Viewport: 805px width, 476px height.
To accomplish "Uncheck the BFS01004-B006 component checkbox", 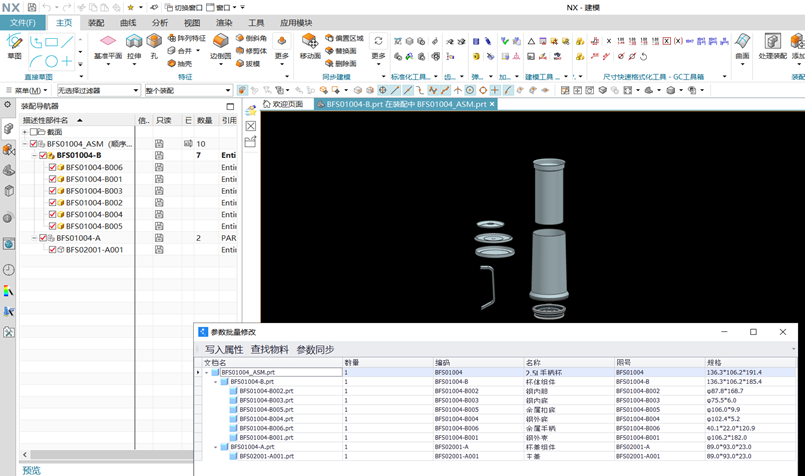I will pos(53,167).
